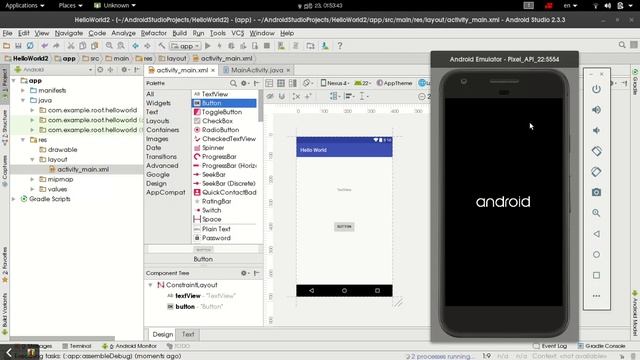Image resolution: width=640 pixels, height=360 pixels.
Task: Switch to Text editor tab
Action: click(x=188, y=334)
